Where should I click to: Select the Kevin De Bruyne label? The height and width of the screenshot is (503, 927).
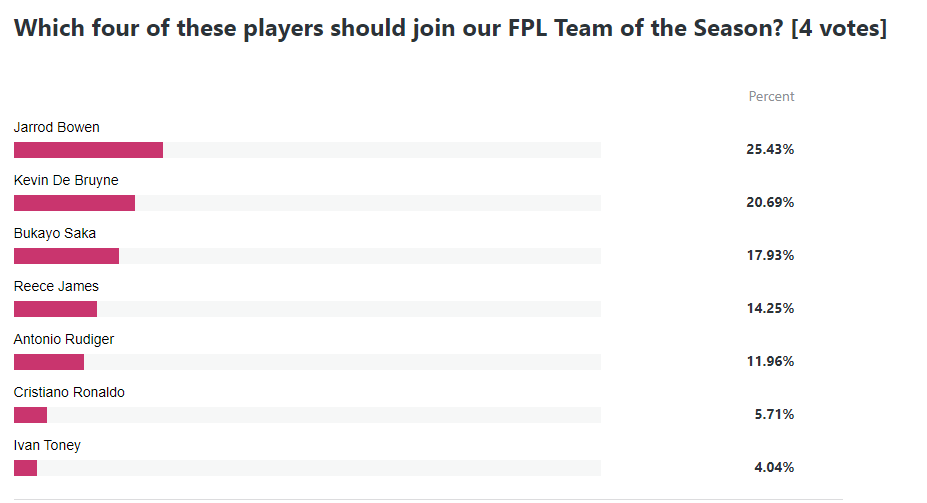pos(66,180)
